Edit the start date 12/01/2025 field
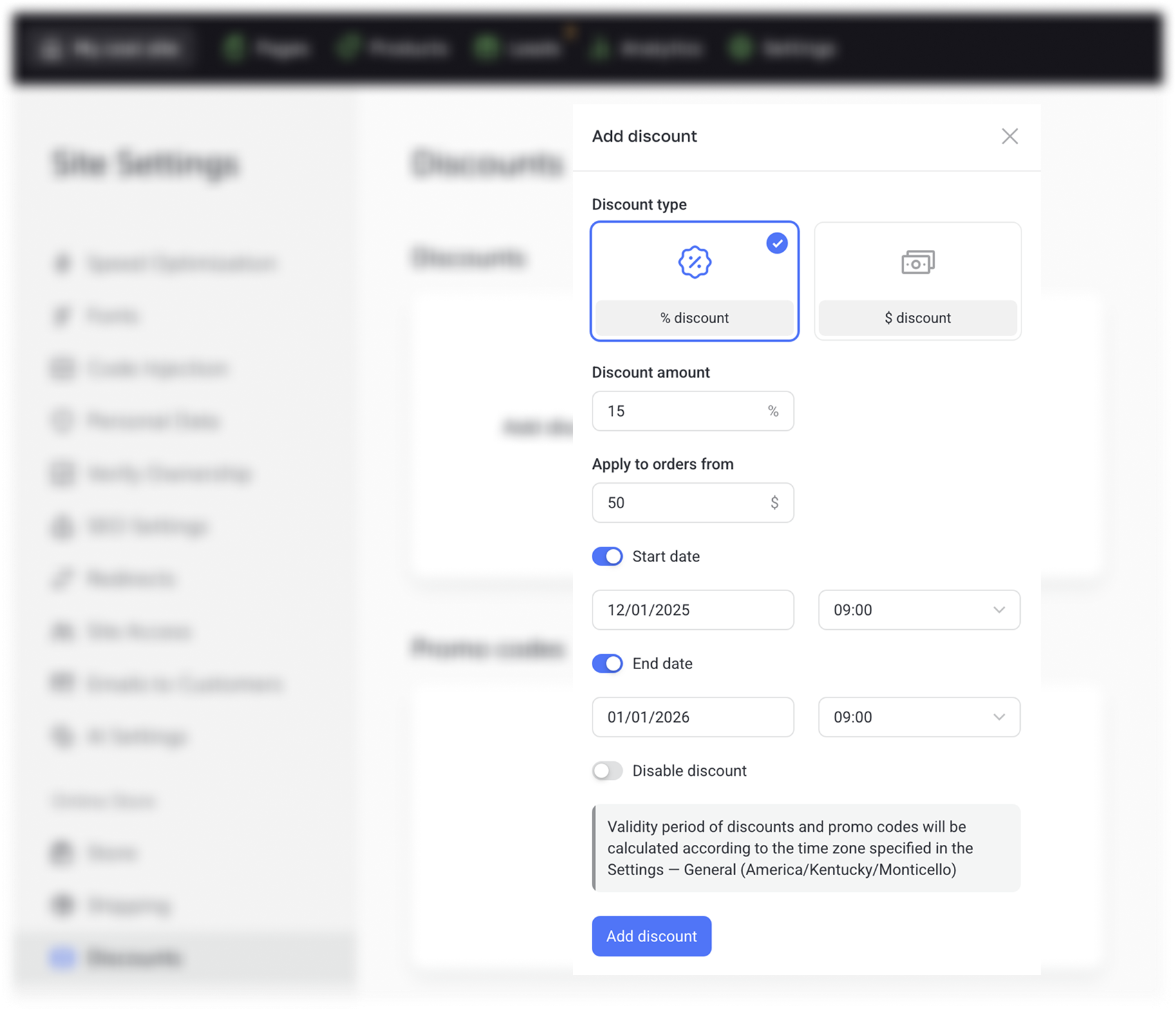Screen dimensions: 1176x1011 (x=692, y=610)
